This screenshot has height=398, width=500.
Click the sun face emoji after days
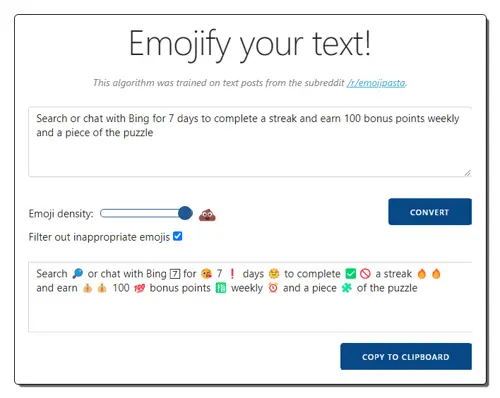pyautogui.click(x=274, y=274)
